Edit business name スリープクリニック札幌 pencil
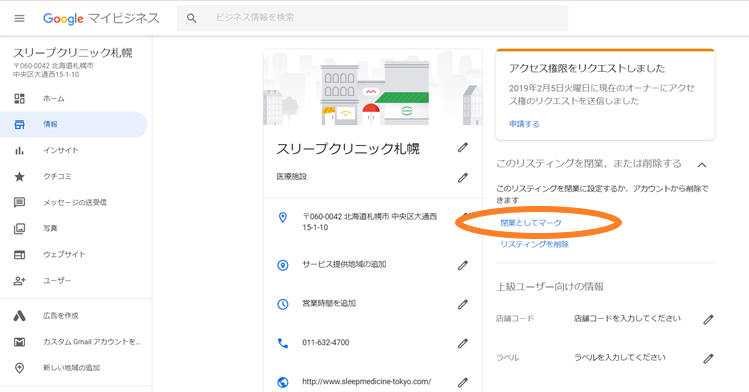749x392 pixels. point(462,148)
